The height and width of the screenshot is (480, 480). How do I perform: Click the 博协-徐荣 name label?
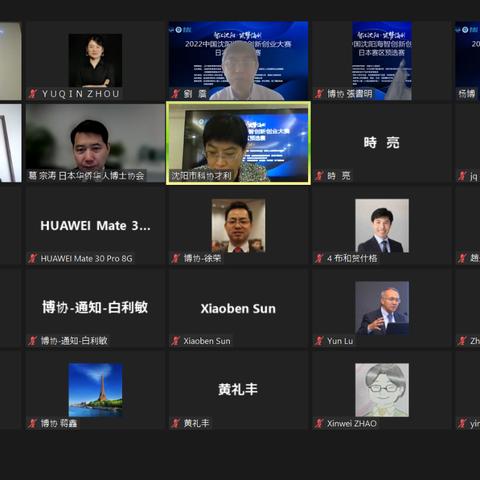(202, 258)
